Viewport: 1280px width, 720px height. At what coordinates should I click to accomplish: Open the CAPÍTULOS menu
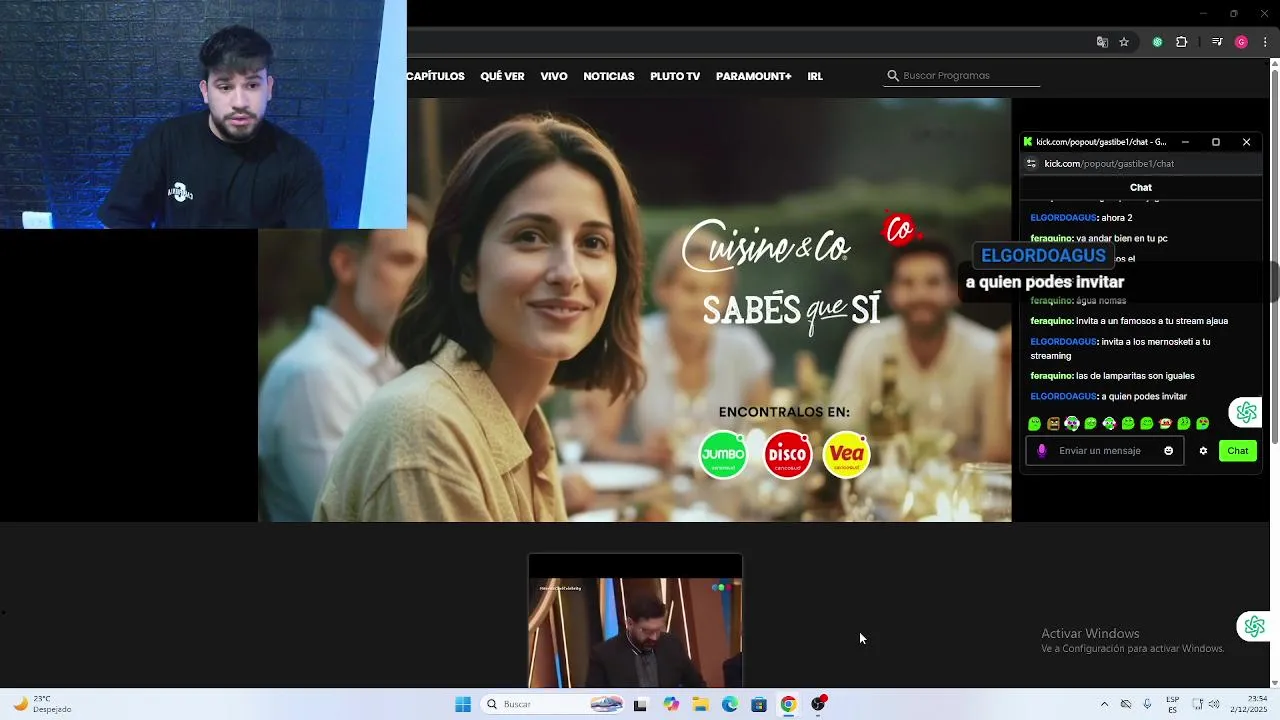click(x=435, y=76)
